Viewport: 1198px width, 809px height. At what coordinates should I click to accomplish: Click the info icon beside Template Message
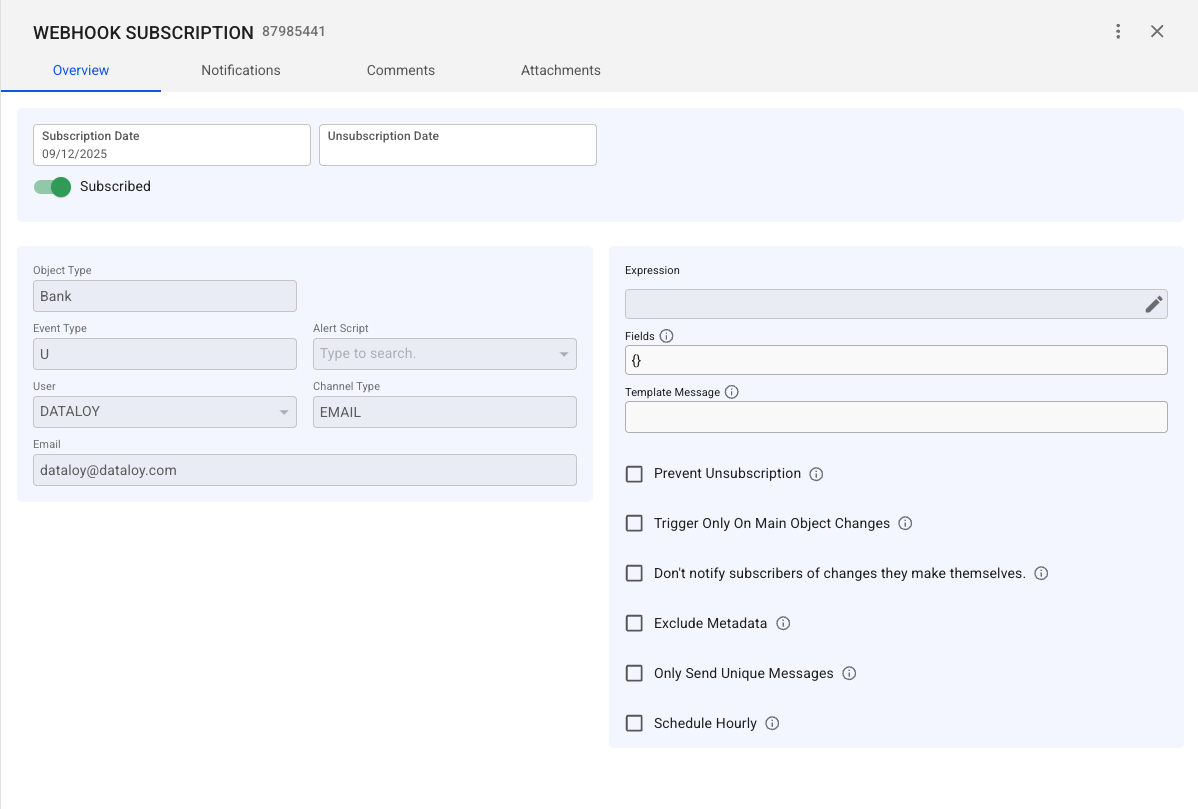(731, 393)
